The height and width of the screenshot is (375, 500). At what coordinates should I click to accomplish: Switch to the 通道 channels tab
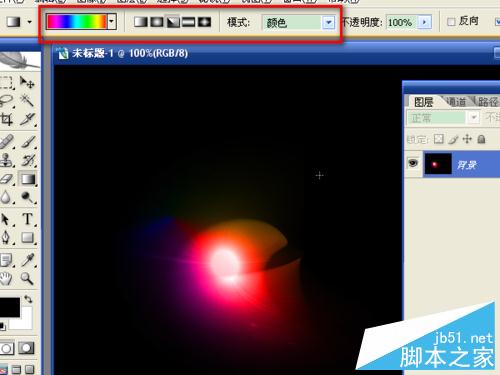[456, 102]
